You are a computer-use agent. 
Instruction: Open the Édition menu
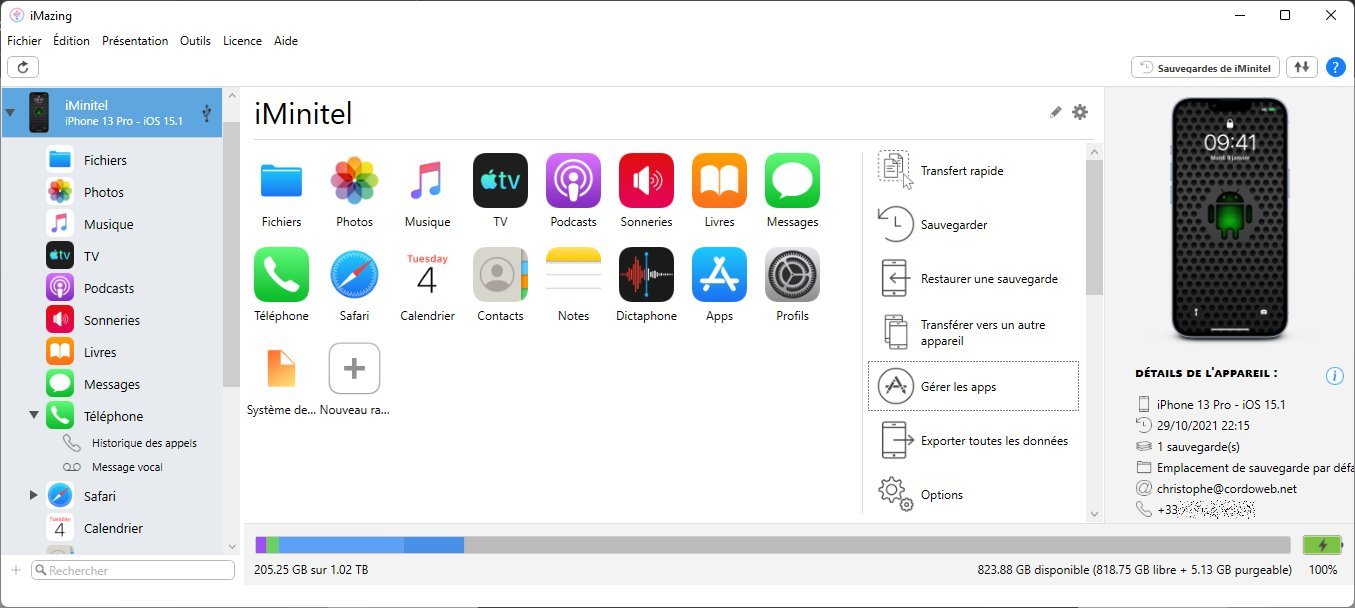[71, 41]
